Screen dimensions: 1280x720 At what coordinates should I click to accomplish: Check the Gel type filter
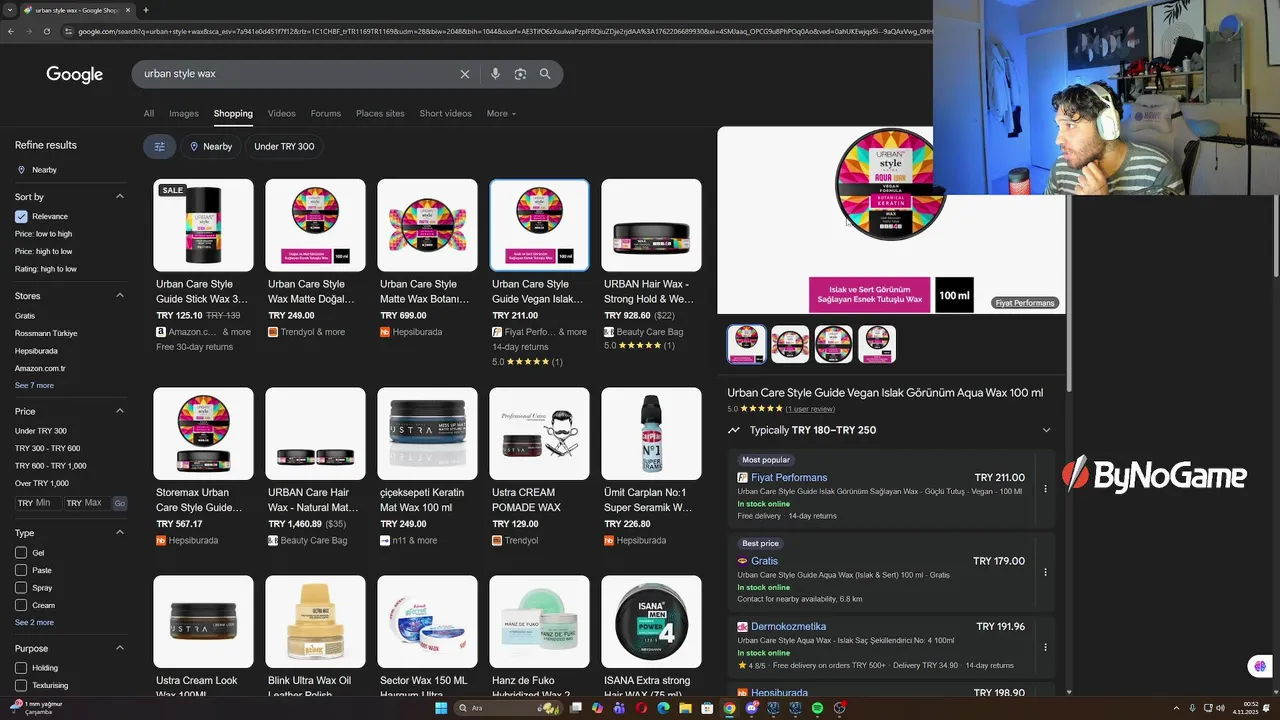tap(21, 553)
